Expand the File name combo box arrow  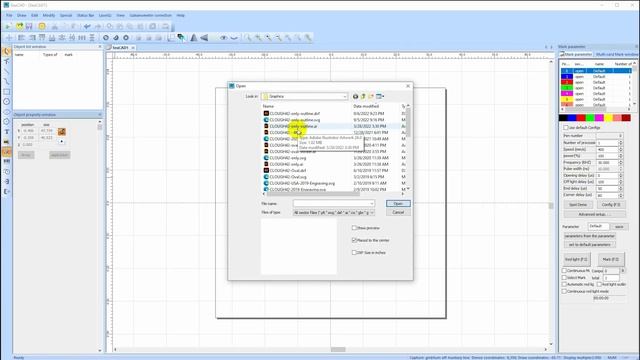(x=371, y=203)
